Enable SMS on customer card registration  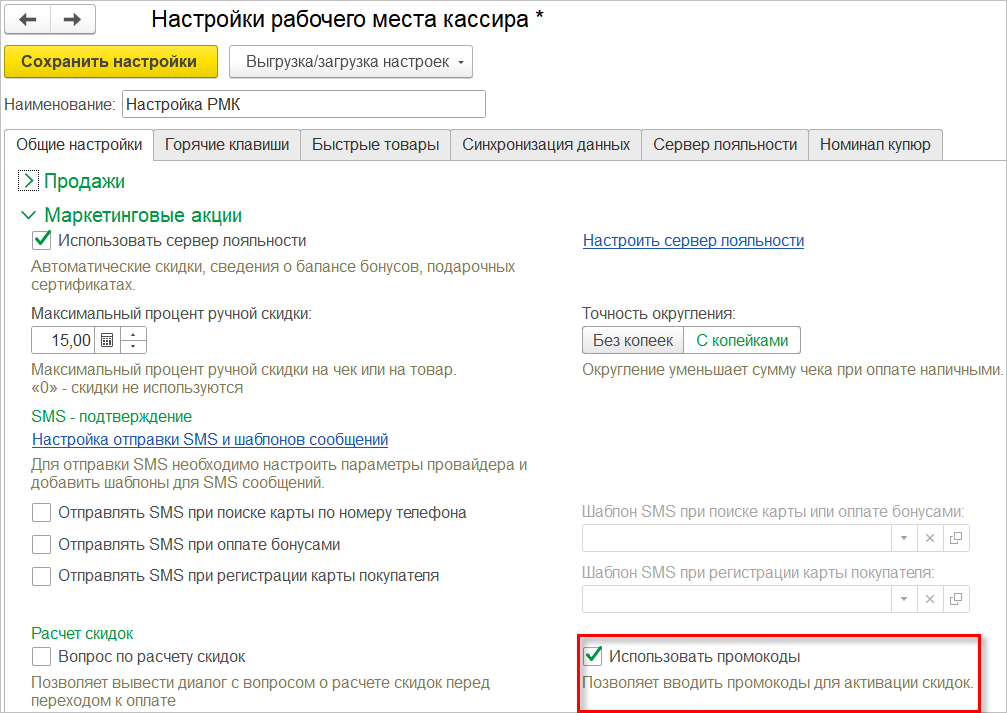pos(42,576)
